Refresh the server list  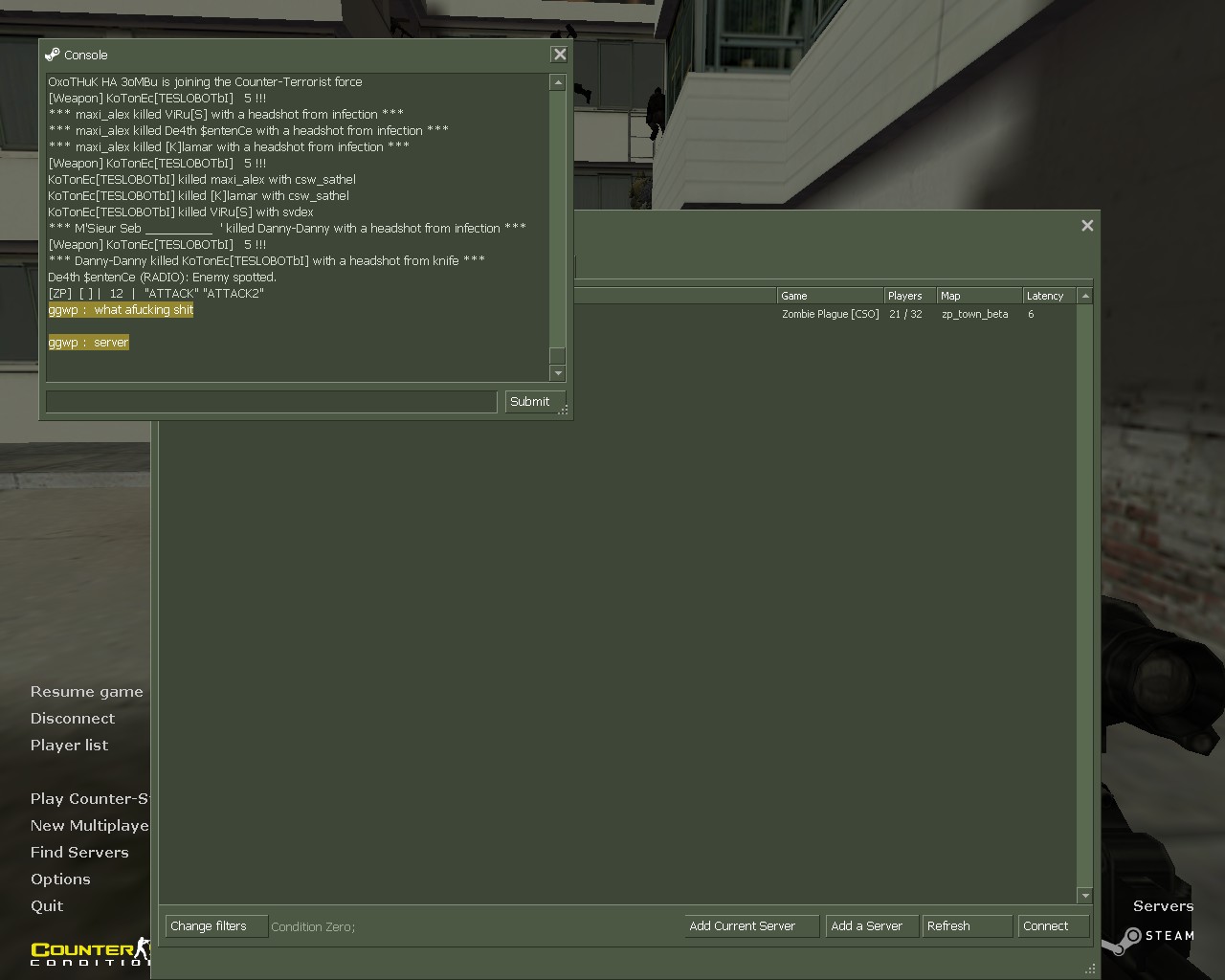(967, 926)
